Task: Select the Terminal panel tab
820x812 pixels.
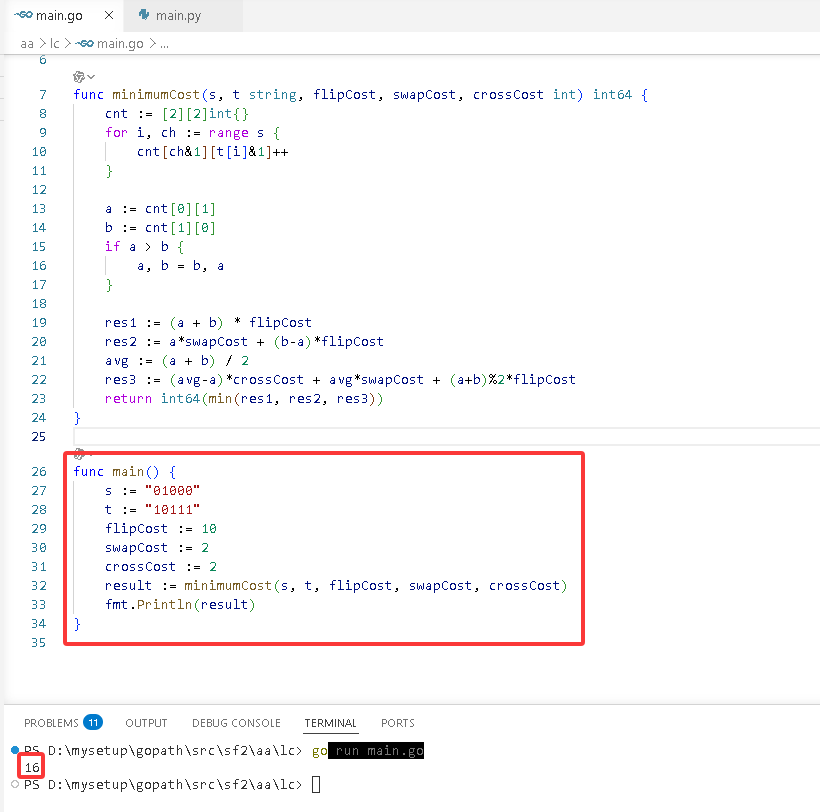Action: (x=330, y=723)
